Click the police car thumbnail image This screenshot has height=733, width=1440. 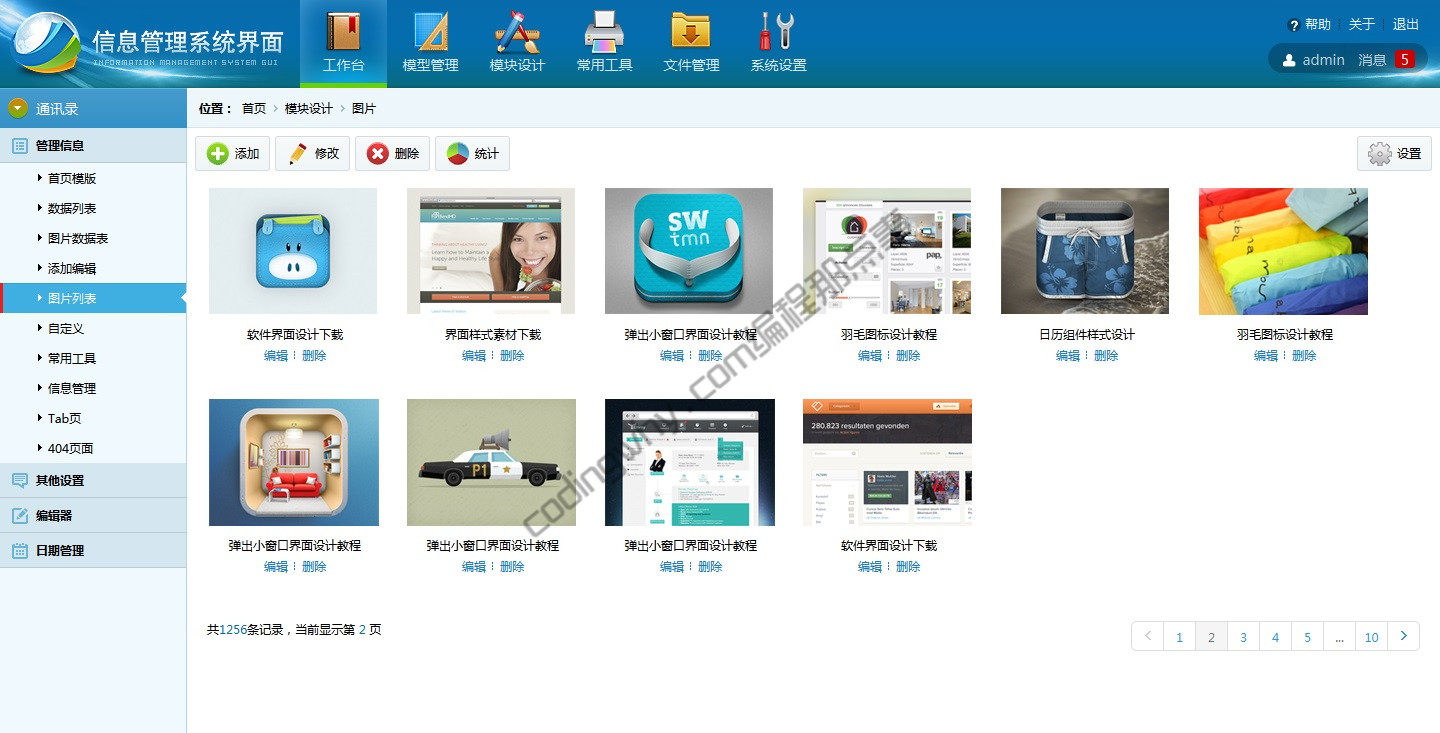tap(491, 462)
